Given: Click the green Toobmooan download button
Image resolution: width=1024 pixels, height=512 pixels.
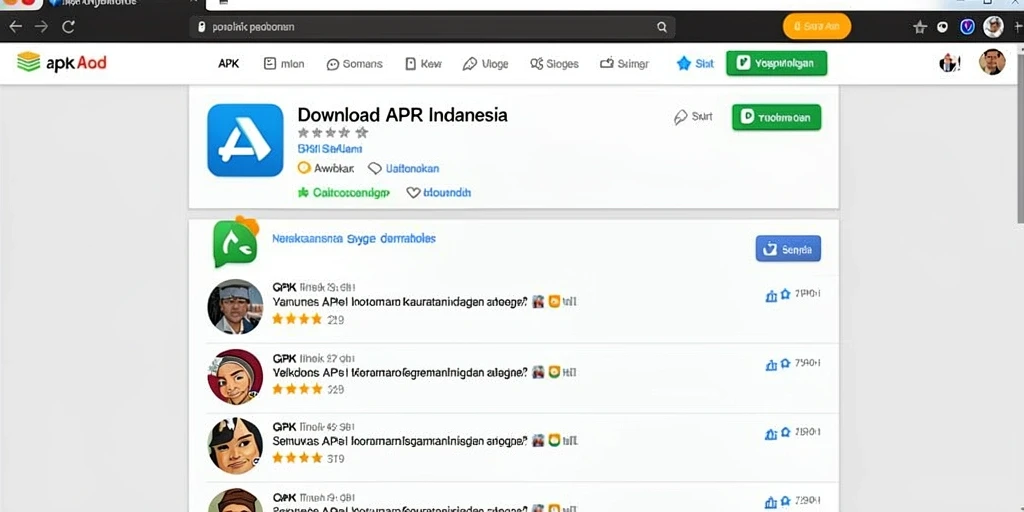Looking at the screenshot, I should [x=776, y=118].
